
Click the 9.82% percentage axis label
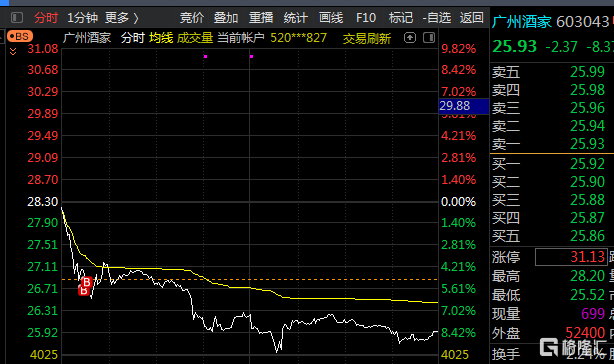point(459,49)
